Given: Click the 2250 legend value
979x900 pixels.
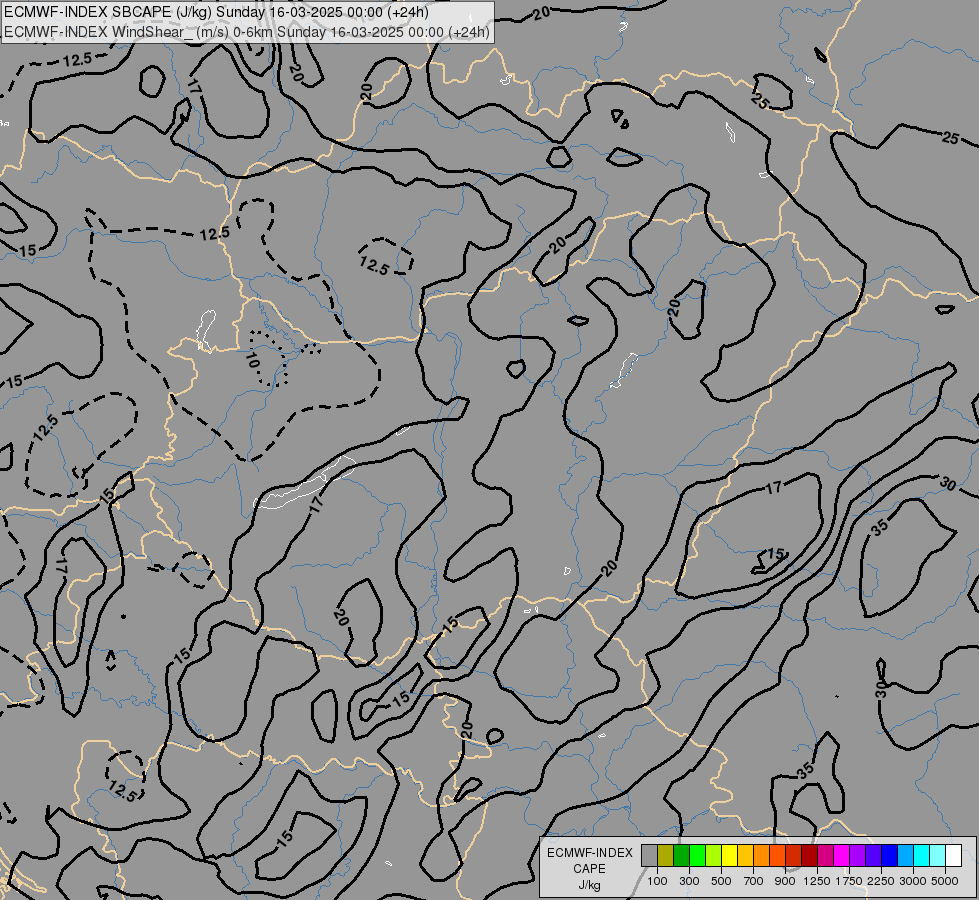Looking at the screenshot, I should pos(881,881).
